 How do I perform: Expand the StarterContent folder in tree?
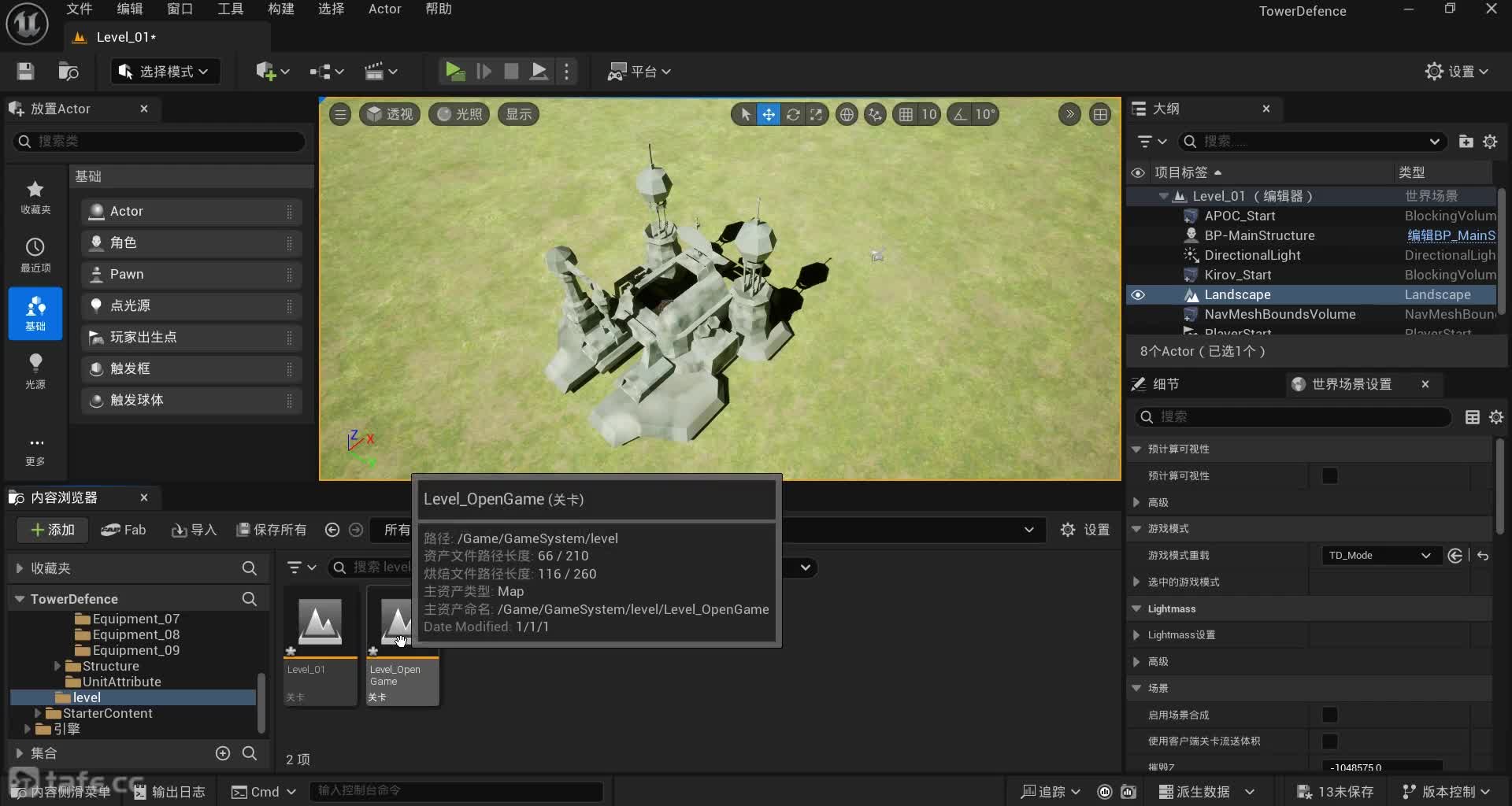38,713
